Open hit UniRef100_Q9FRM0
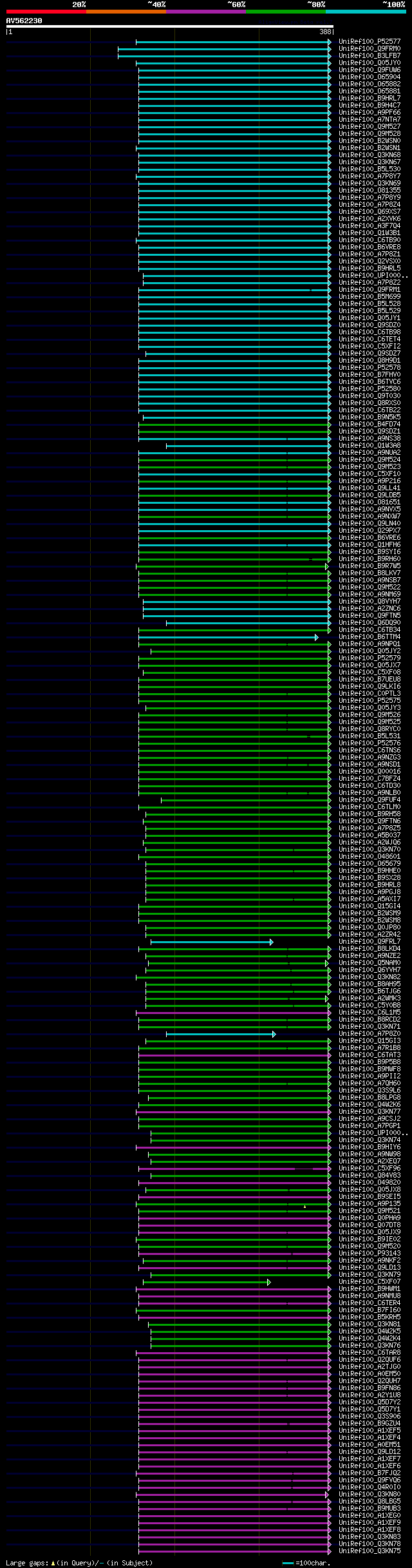The height and width of the screenshot is (1568, 412). [x=370, y=49]
